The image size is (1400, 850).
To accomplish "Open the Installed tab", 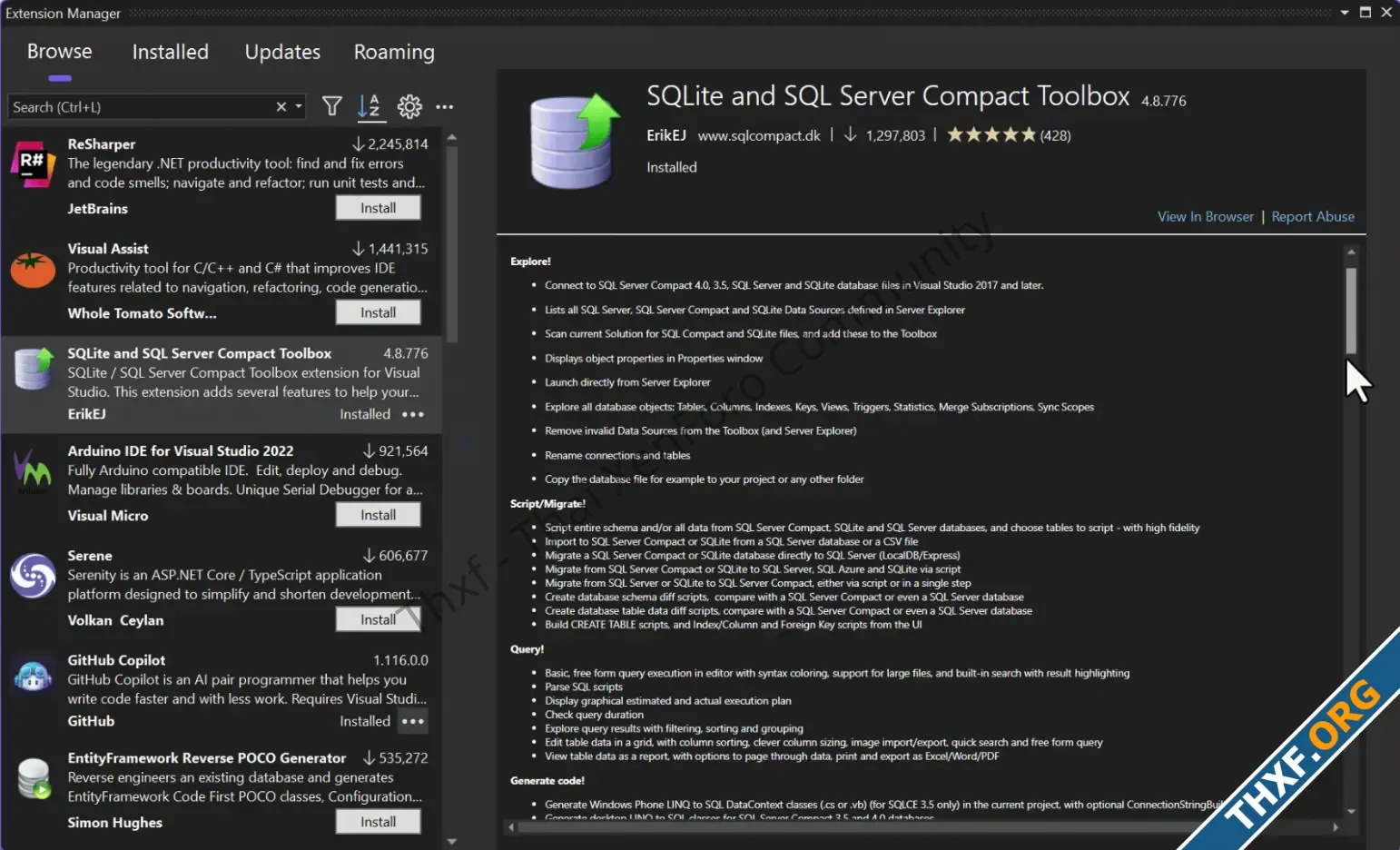I will [x=170, y=52].
